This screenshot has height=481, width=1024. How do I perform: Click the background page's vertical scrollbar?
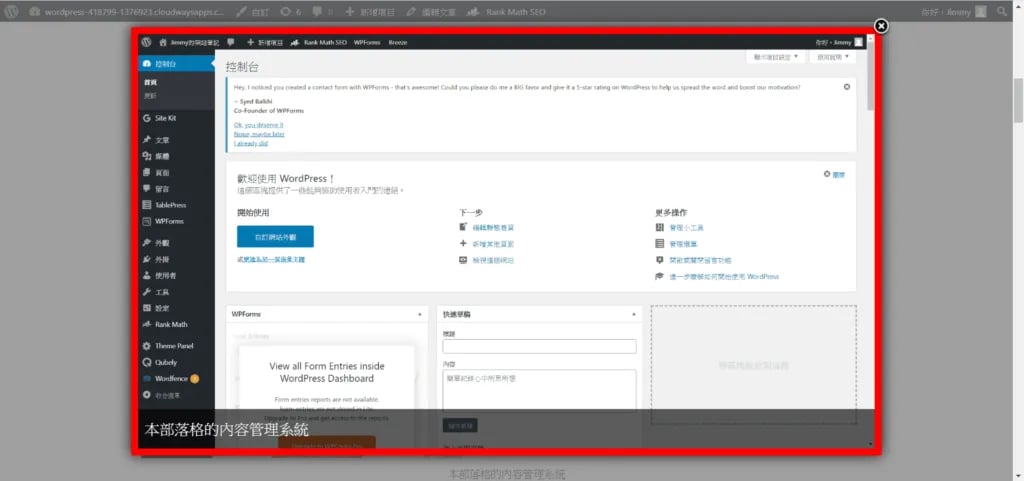click(x=1018, y=101)
